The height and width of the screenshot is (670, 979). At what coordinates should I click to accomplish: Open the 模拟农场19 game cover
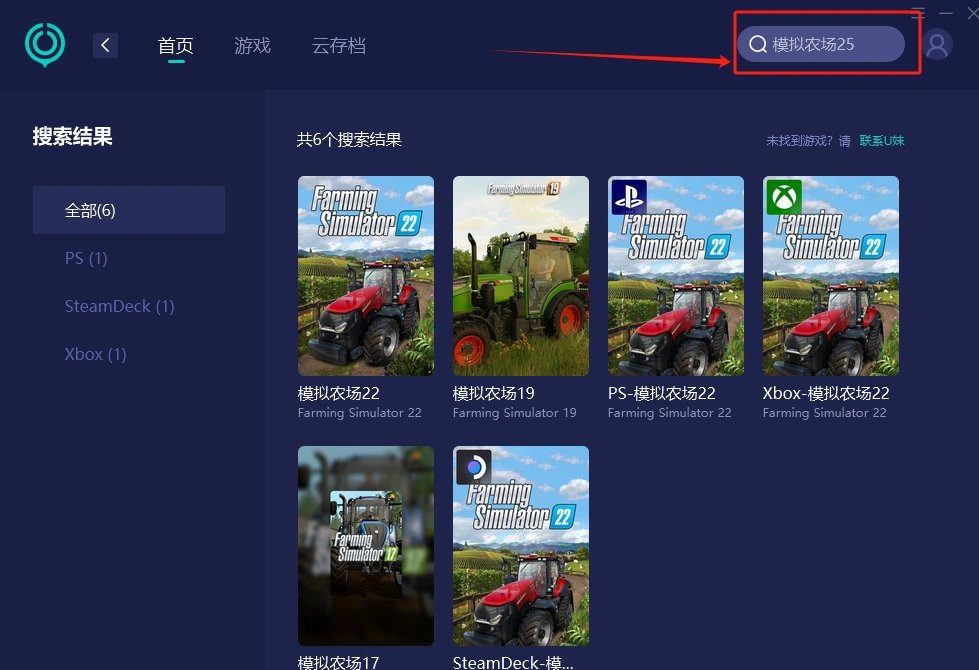[x=521, y=276]
